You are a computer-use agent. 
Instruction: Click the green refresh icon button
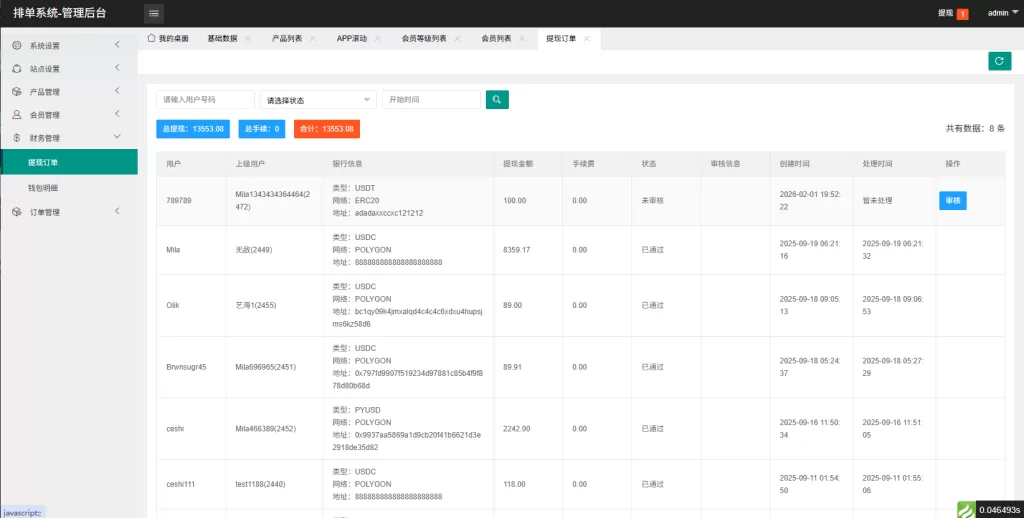[999, 61]
